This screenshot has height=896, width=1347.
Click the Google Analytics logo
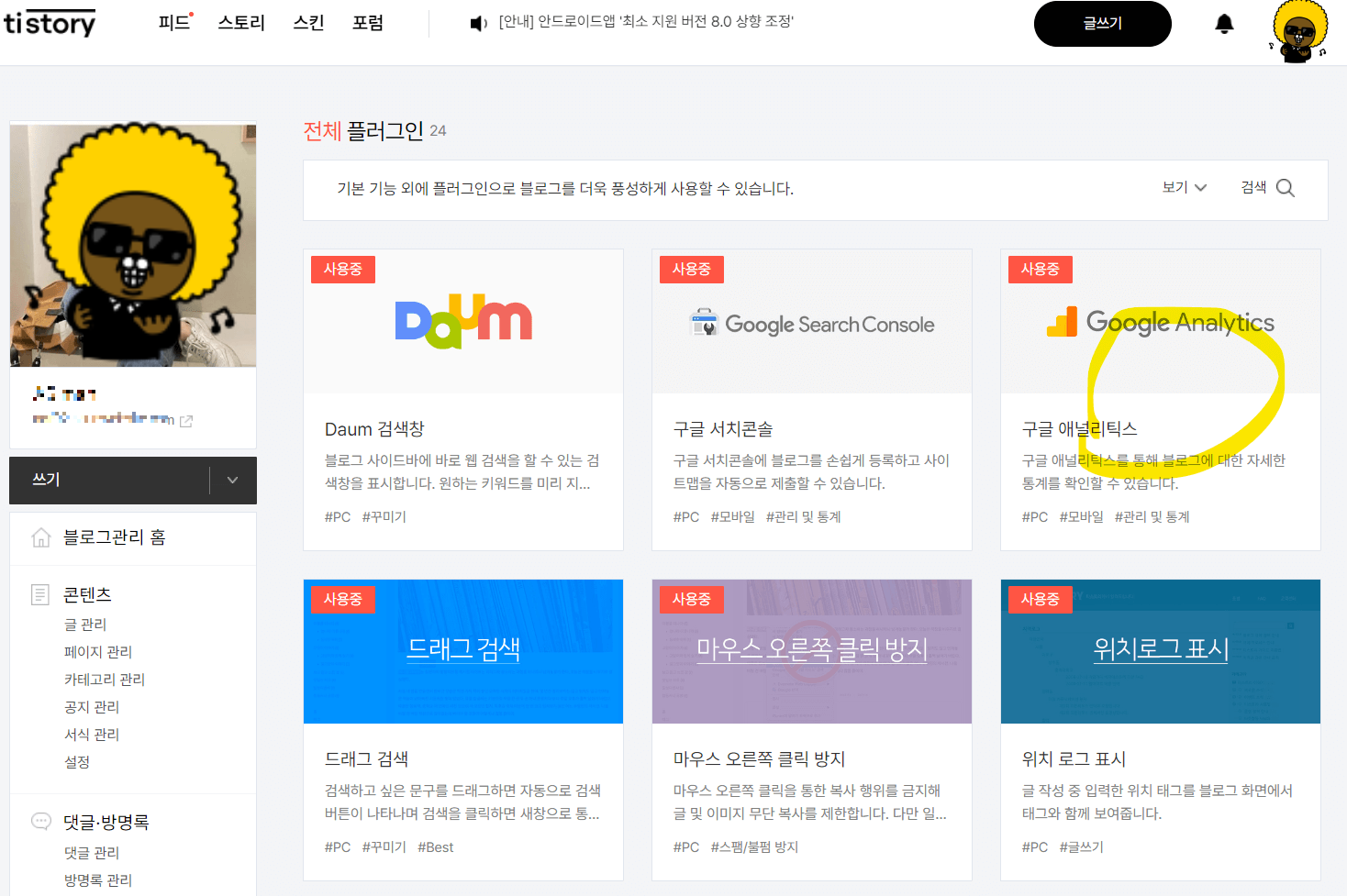1161,322
